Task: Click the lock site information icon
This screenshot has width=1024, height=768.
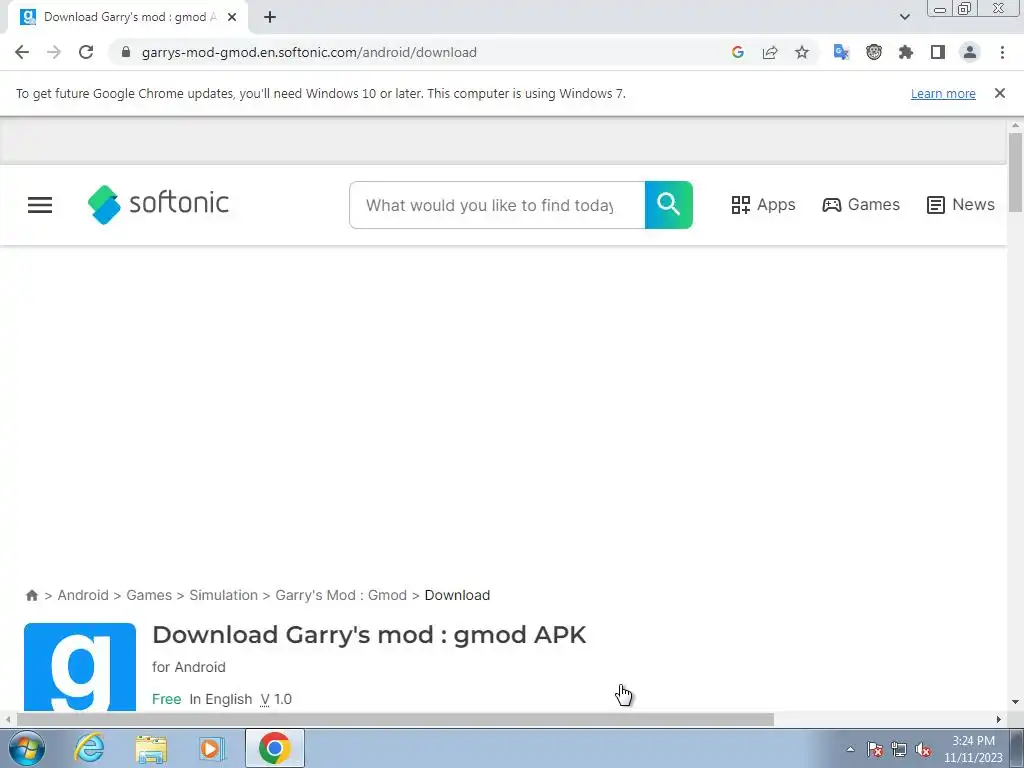Action: click(126, 52)
